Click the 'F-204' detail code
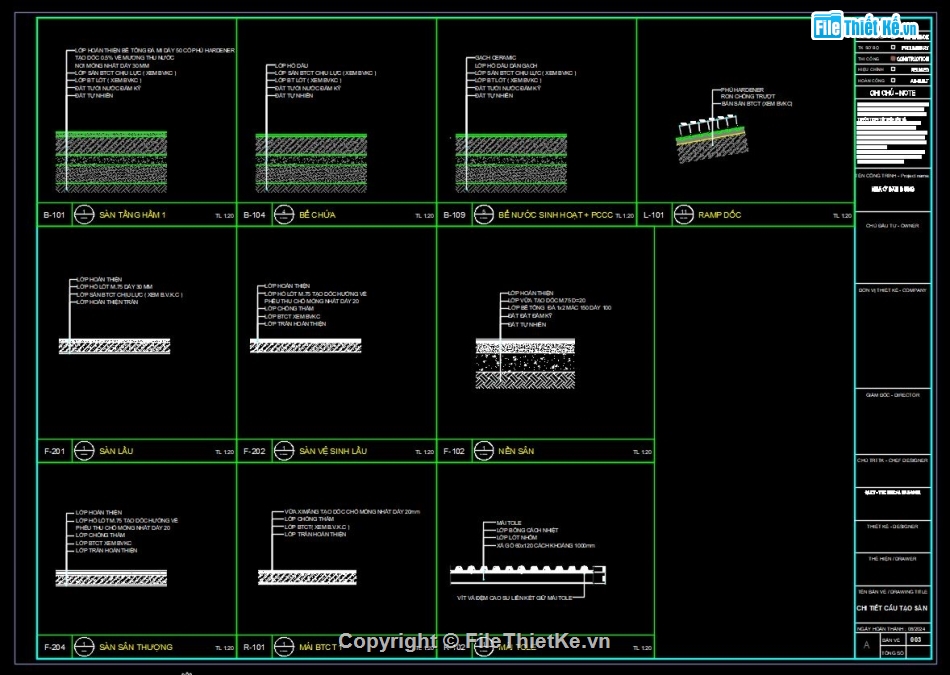 coord(54,647)
